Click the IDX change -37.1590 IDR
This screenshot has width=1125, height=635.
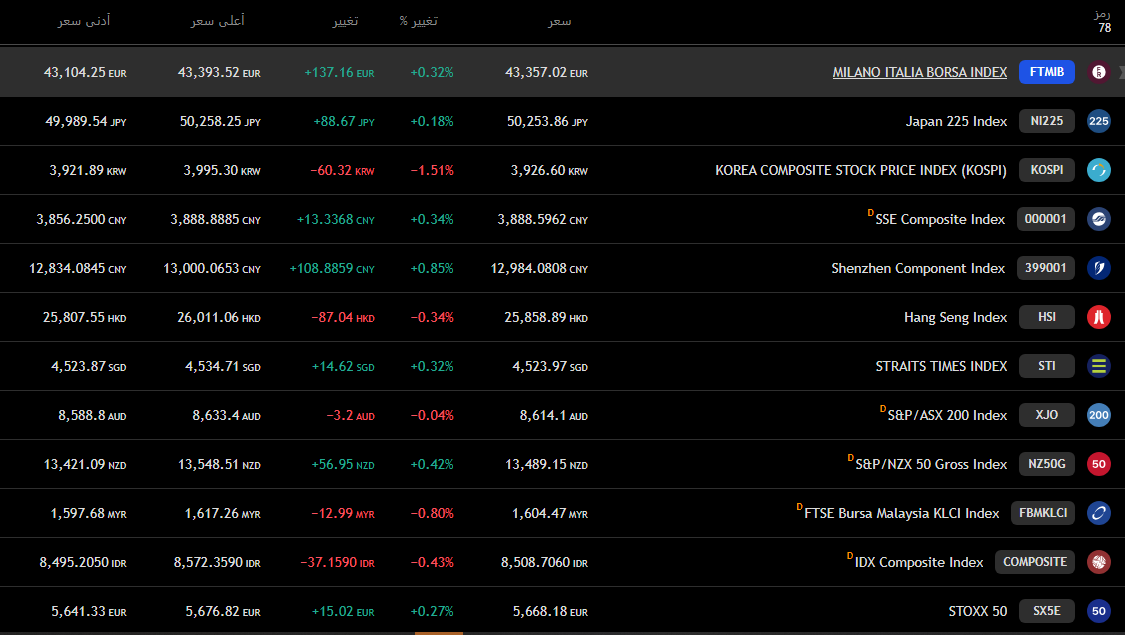tap(337, 563)
